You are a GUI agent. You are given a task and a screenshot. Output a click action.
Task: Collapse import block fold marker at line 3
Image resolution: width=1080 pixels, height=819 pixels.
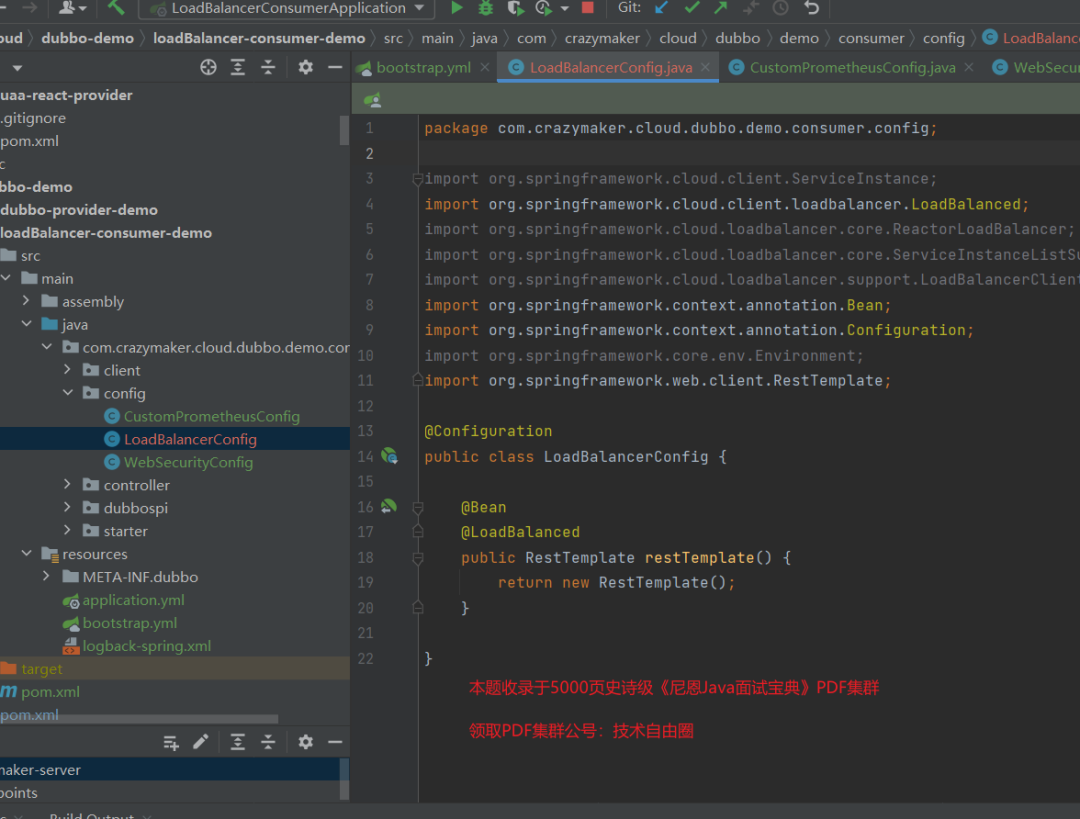(418, 179)
